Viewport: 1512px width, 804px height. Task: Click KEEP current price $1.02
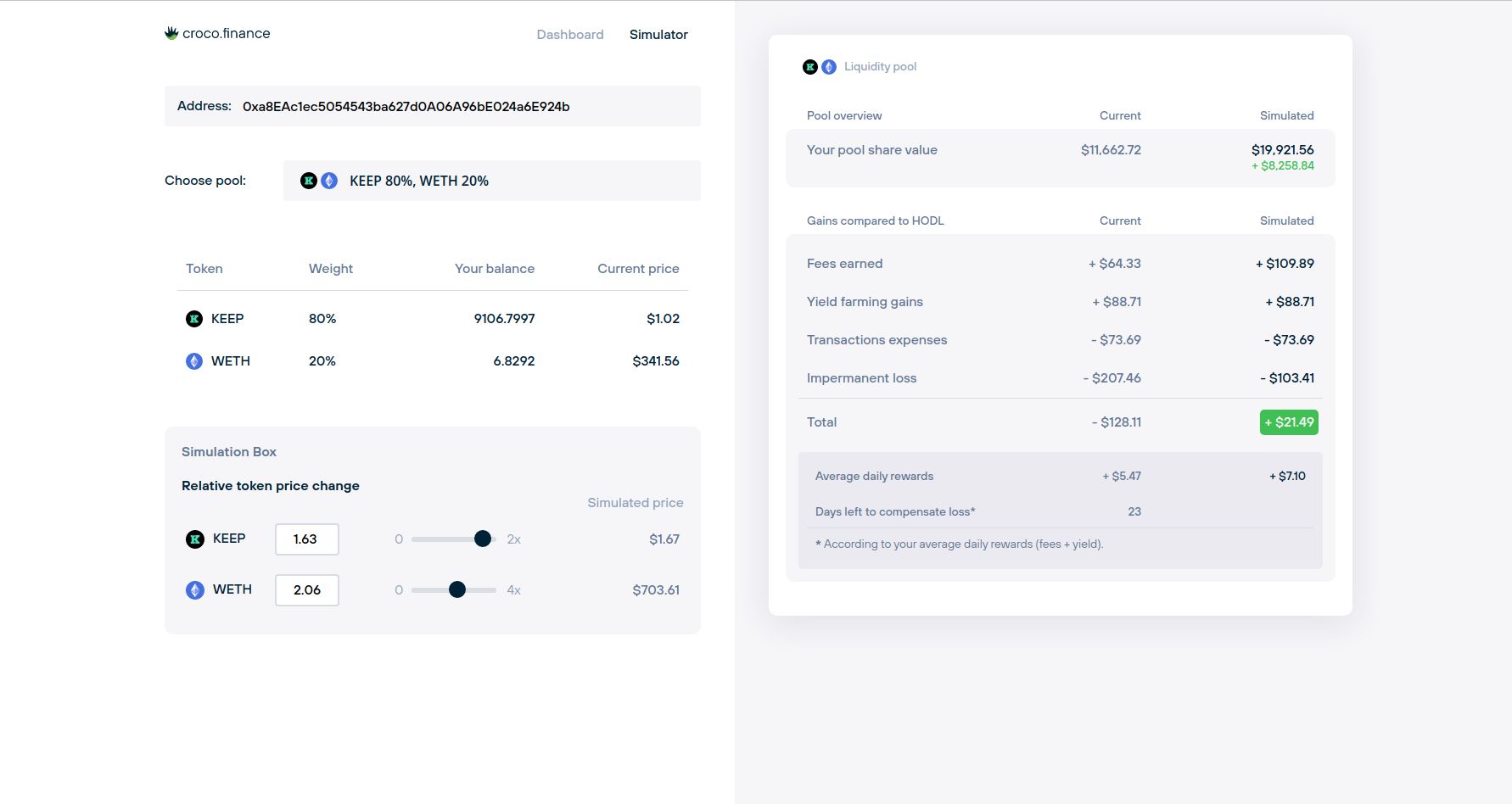tap(663, 319)
